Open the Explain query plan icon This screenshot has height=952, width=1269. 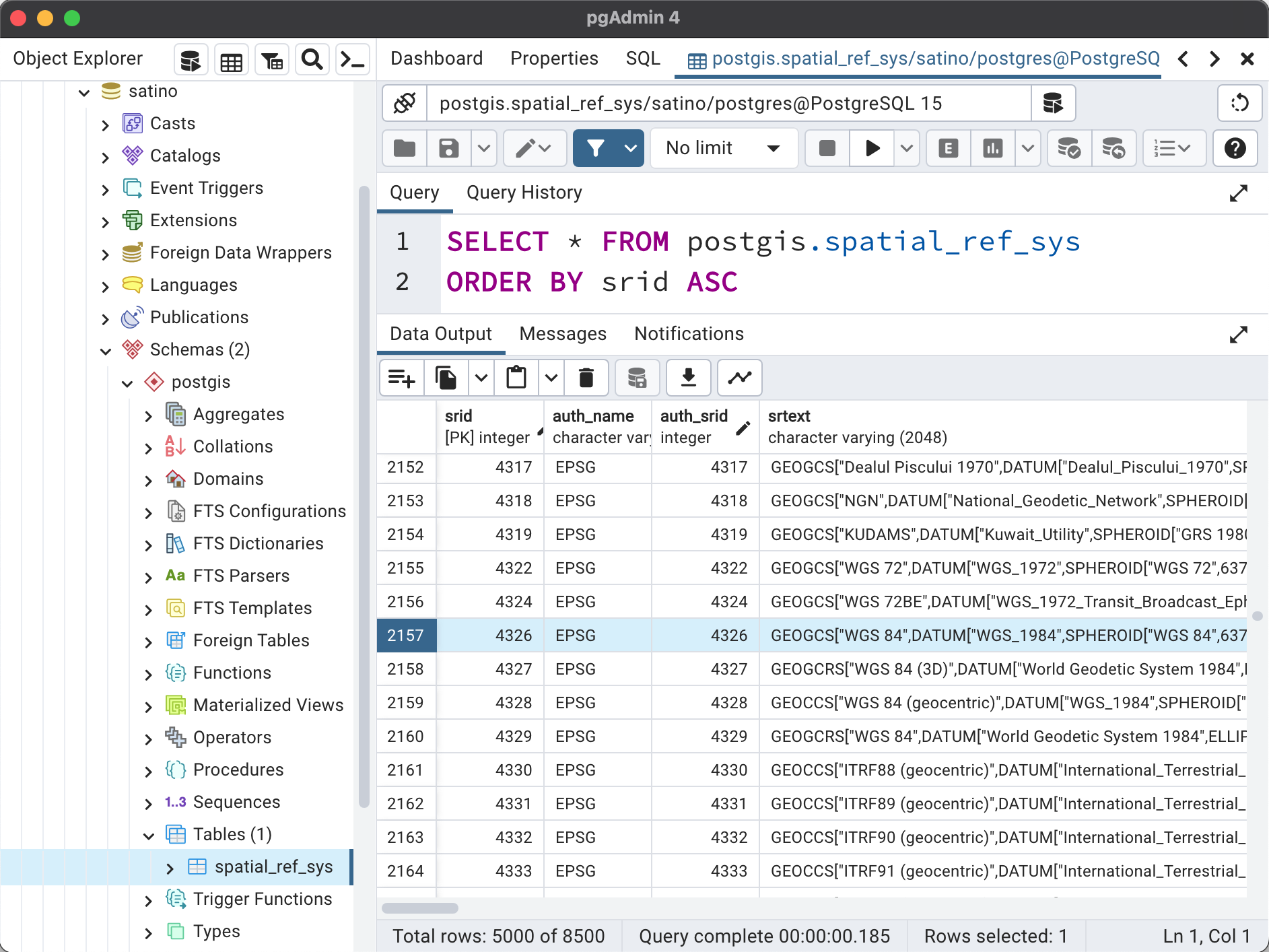tap(948, 148)
